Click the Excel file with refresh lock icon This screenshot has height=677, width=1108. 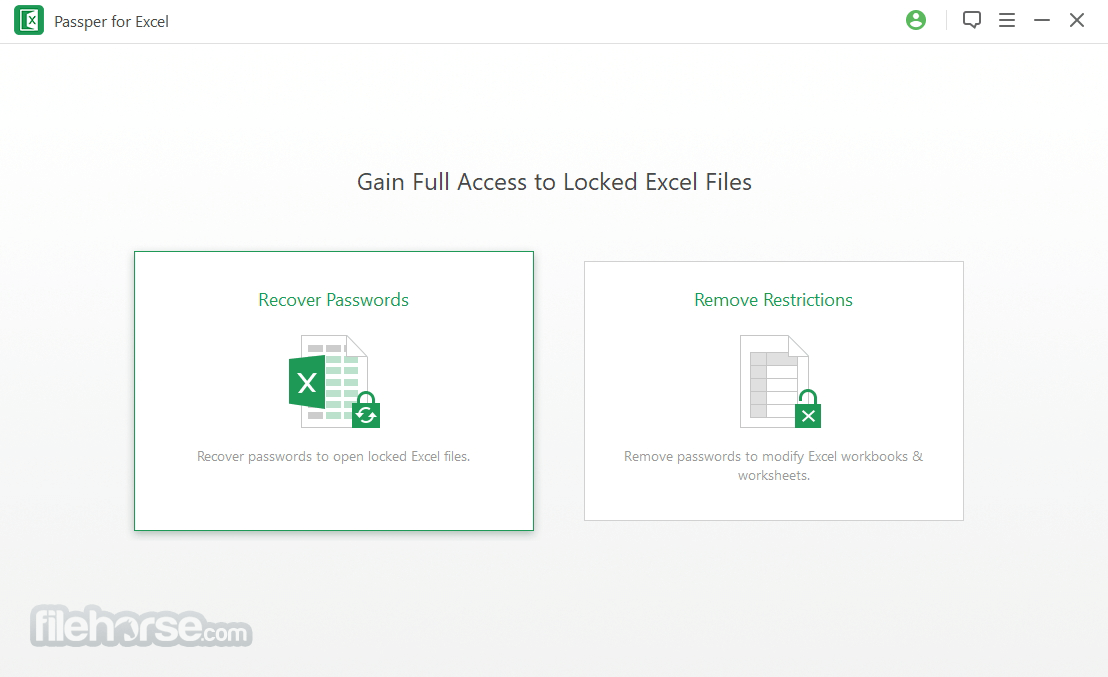click(x=334, y=382)
